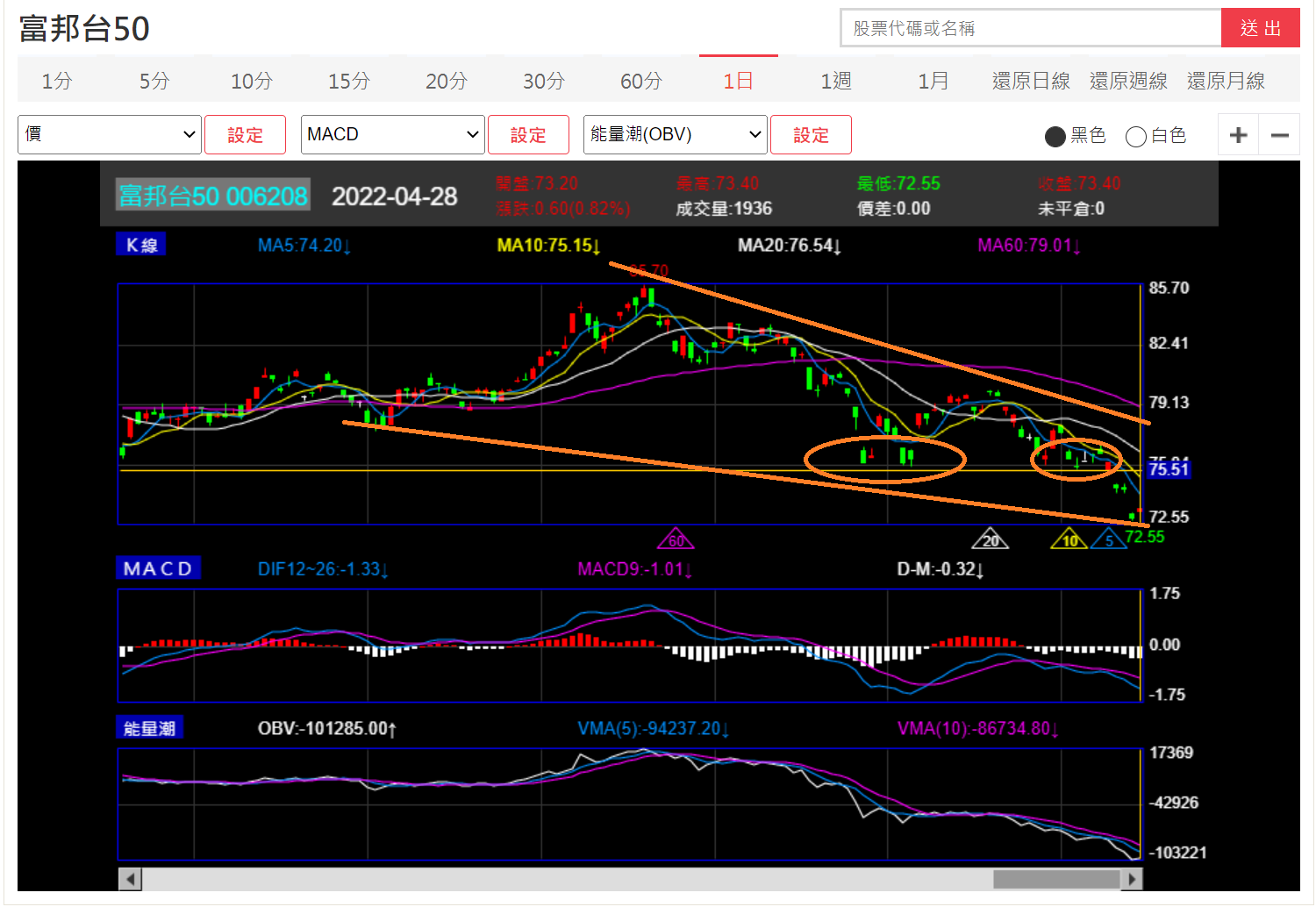Screen dimensions: 1316x907
Task: Click the MA20:76.54 legend text
Action: coord(790,246)
